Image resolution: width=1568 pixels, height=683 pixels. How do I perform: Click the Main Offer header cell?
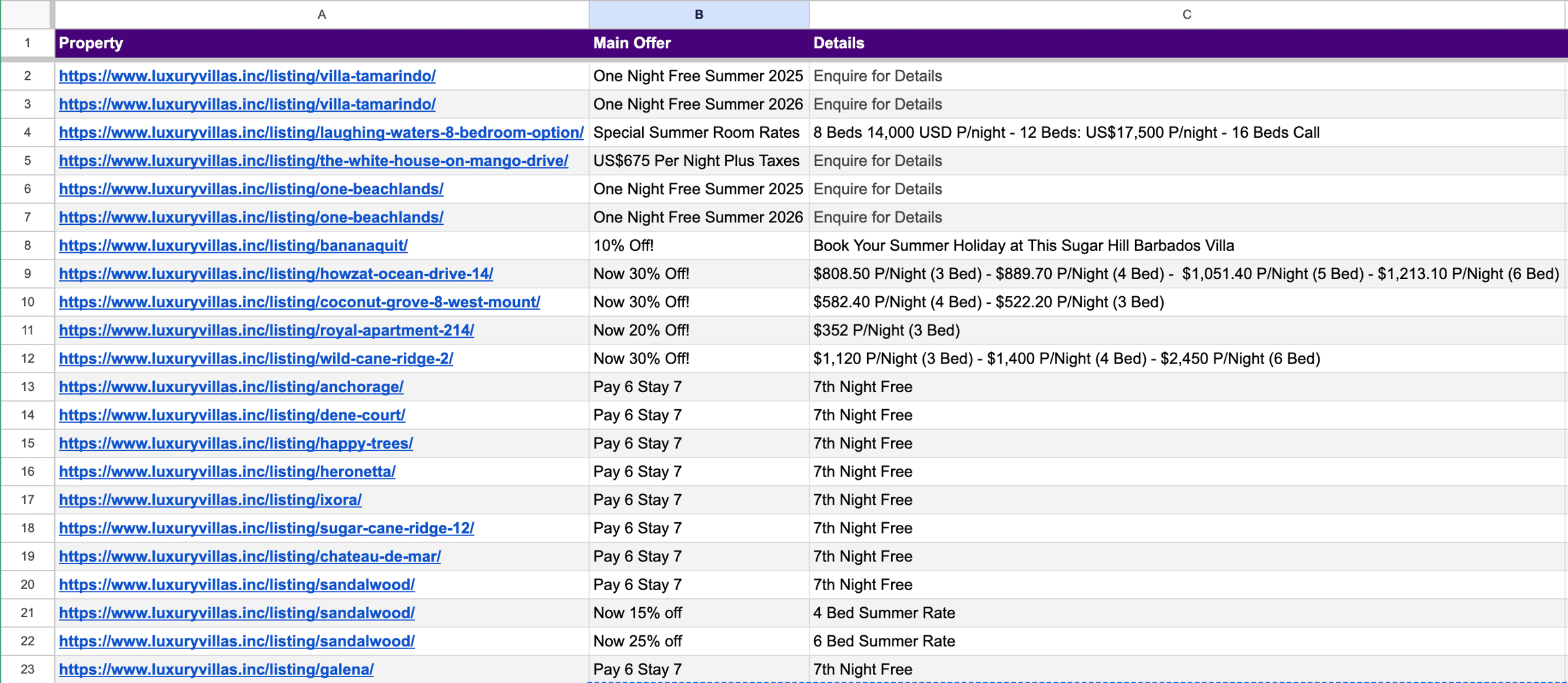(698, 43)
